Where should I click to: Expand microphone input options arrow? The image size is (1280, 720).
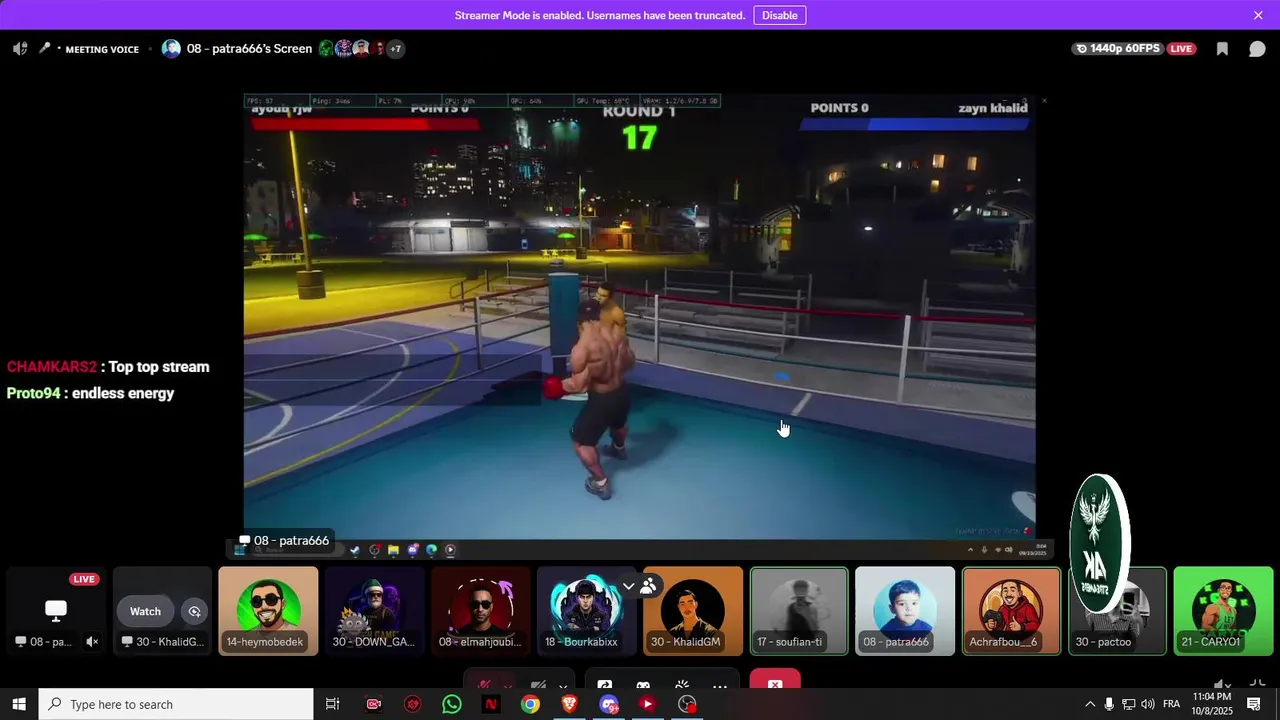tap(507, 687)
